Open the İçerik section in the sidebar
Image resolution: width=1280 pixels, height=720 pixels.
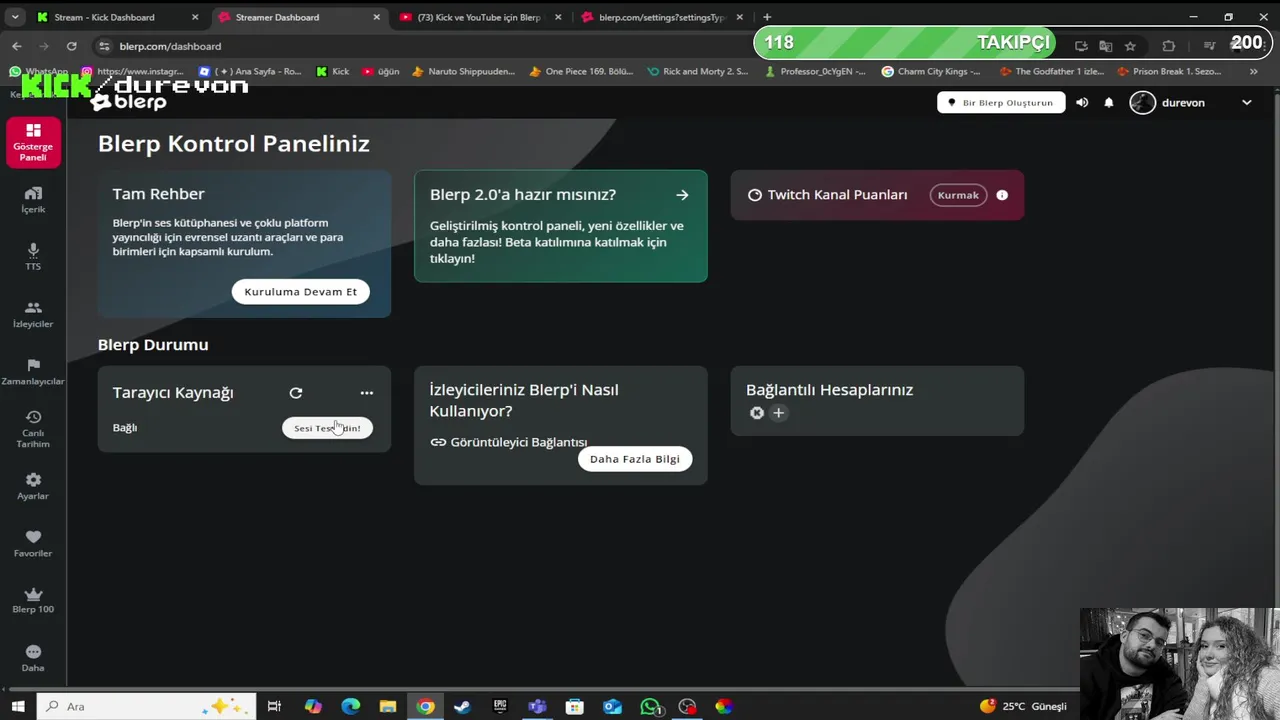click(x=33, y=200)
